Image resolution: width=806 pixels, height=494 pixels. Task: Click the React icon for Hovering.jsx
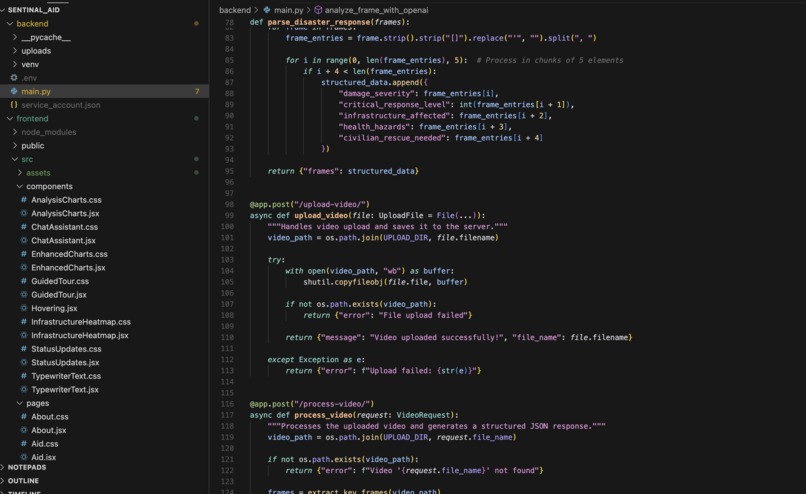click(x=24, y=308)
